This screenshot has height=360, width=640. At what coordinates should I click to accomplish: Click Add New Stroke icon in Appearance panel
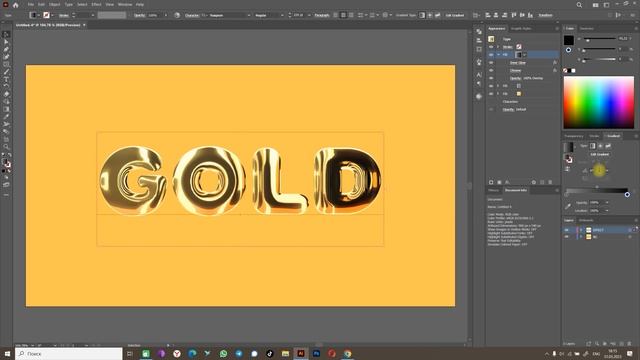pyautogui.click(x=491, y=182)
